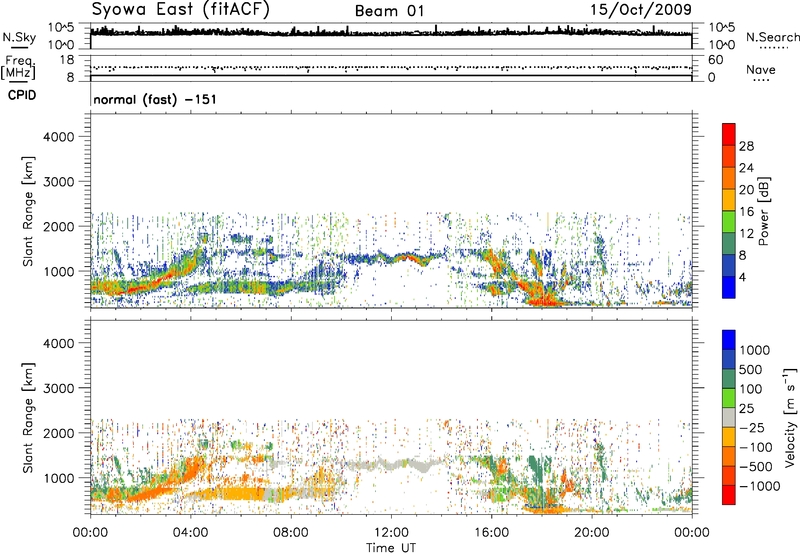
Task: Click the '12:00' time tick label
Action: tap(391, 533)
